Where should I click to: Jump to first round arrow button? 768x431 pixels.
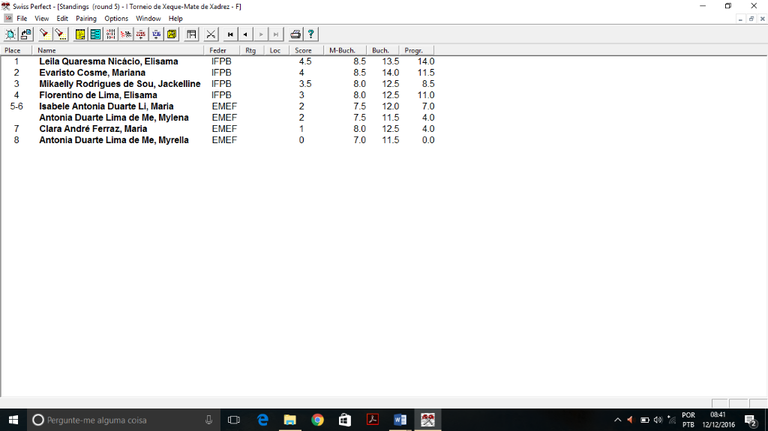click(231, 34)
